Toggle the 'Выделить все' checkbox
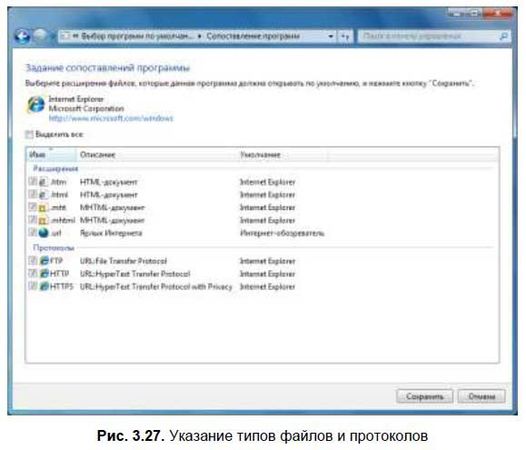 29,135
